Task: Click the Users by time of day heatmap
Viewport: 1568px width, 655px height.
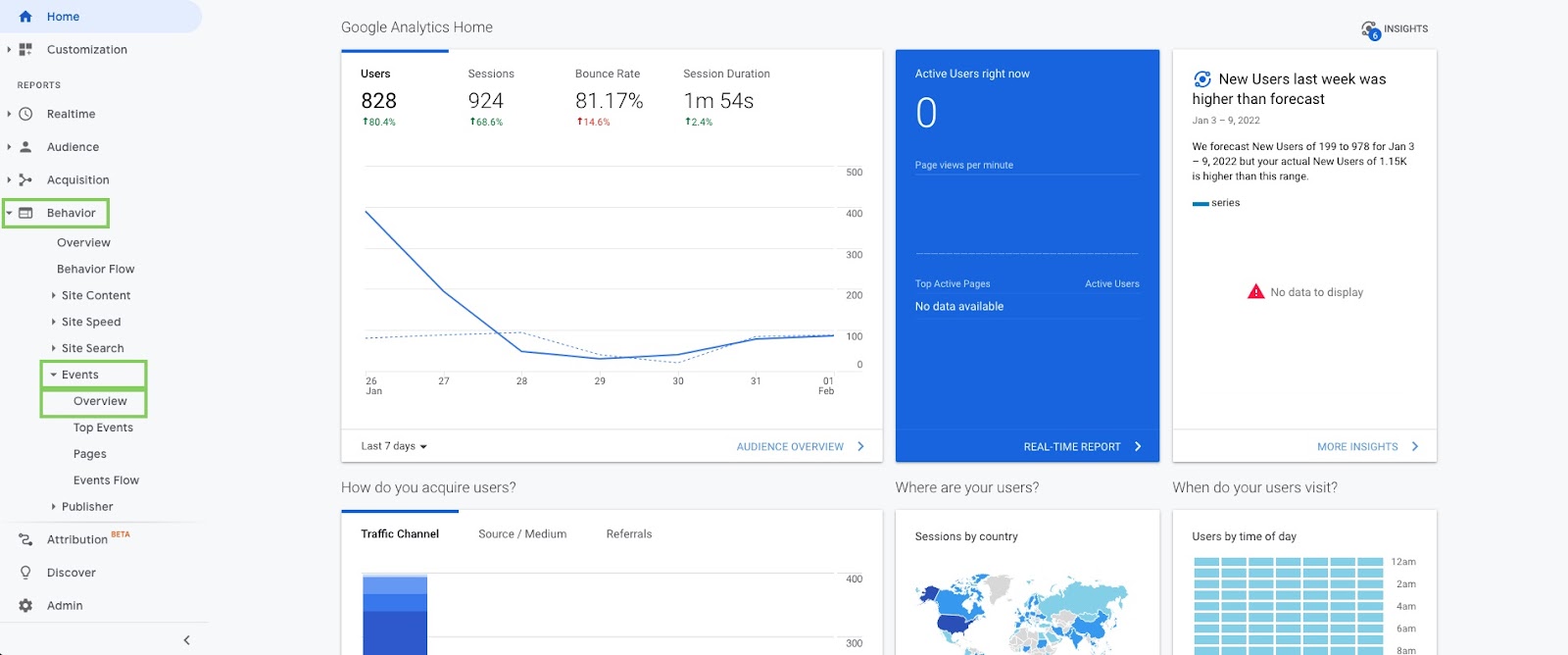Action: point(1288,606)
